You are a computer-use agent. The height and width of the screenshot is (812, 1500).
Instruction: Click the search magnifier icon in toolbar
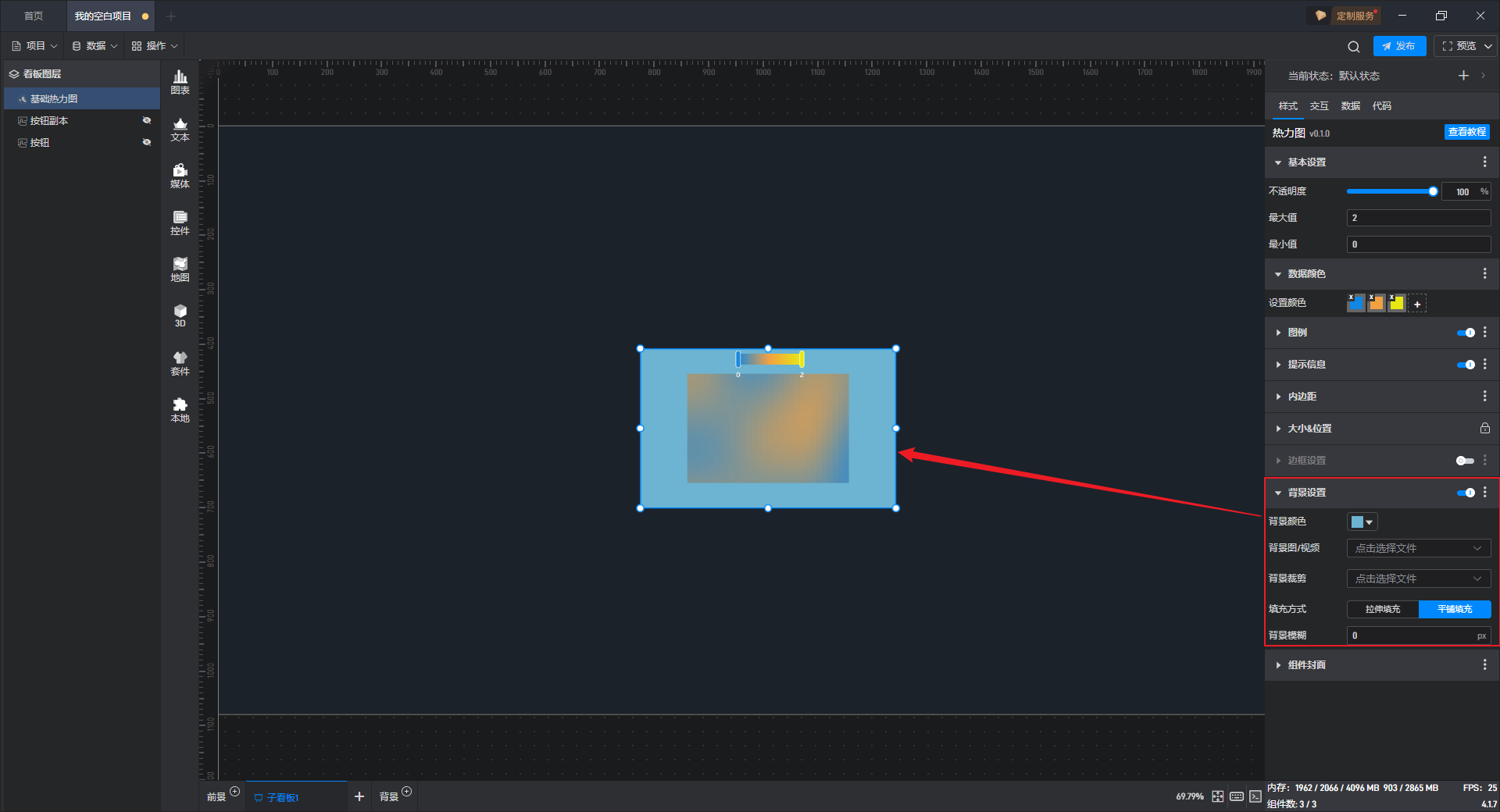tap(1354, 46)
